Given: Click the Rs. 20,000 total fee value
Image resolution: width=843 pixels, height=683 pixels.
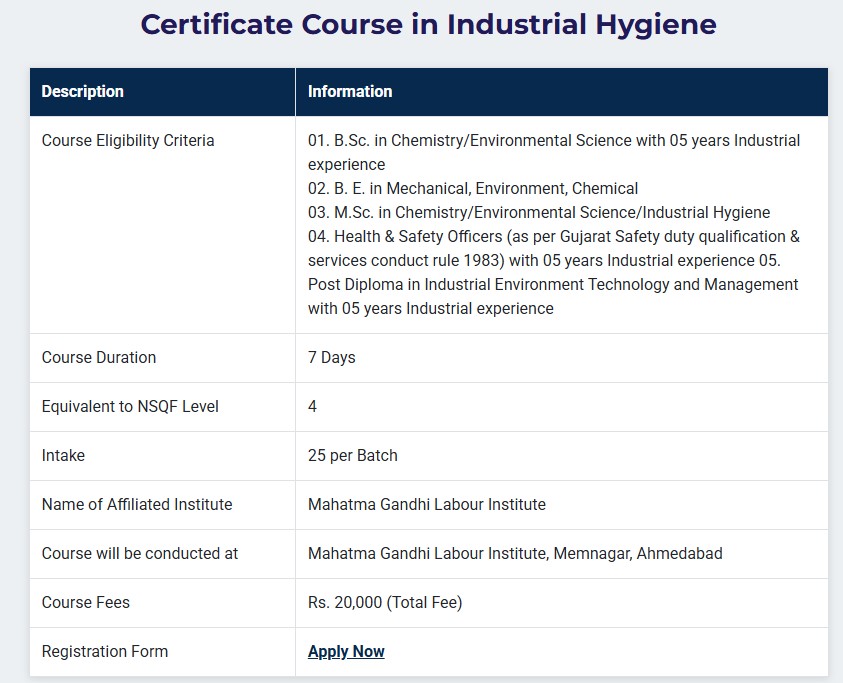Looking at the screenshot, I should point(385,602).
